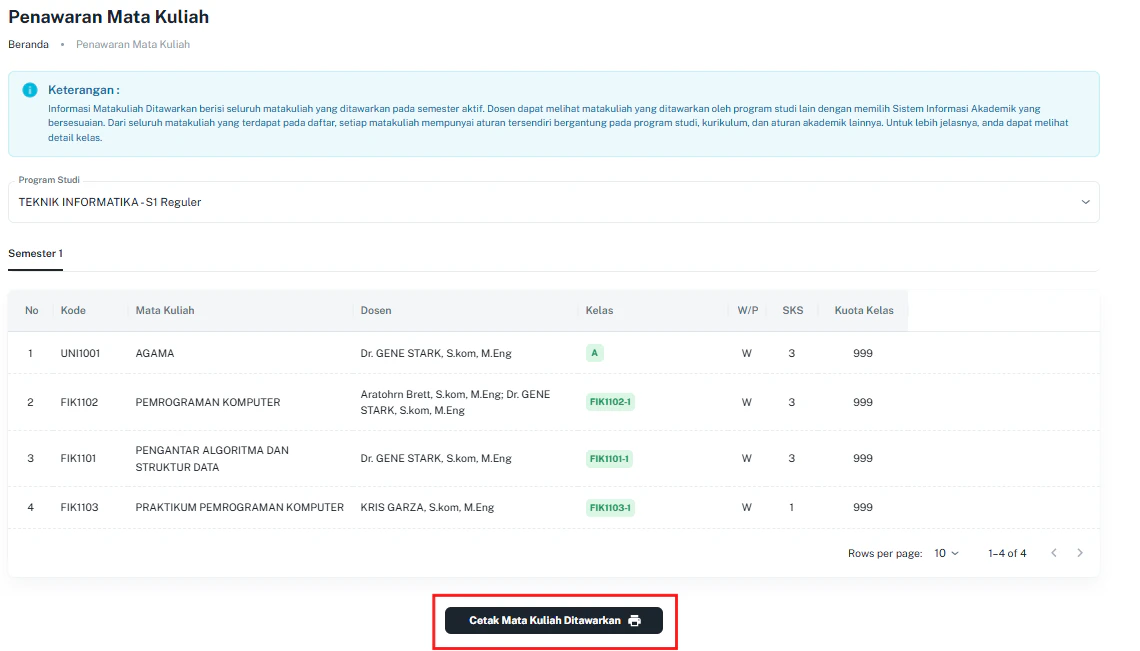Sort by the Mata Kuliah column header

point(165,311)
